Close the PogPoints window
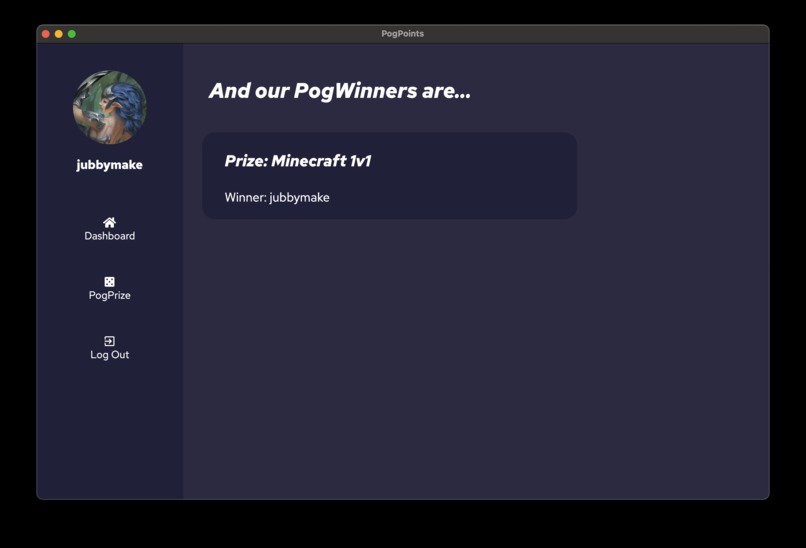The width and height of the screenshot is (806, 548). pyautogui.click(x=46, y=34)
